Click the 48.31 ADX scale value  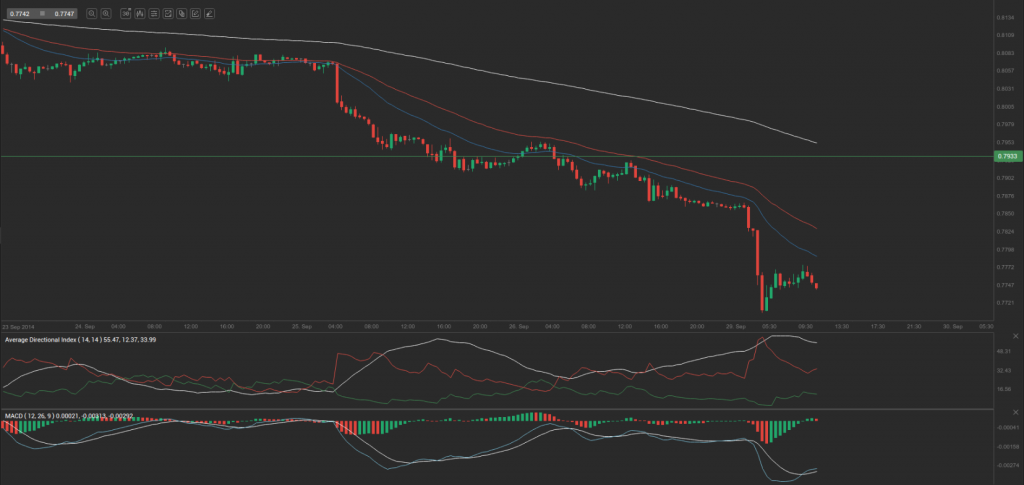(1004, 351)
